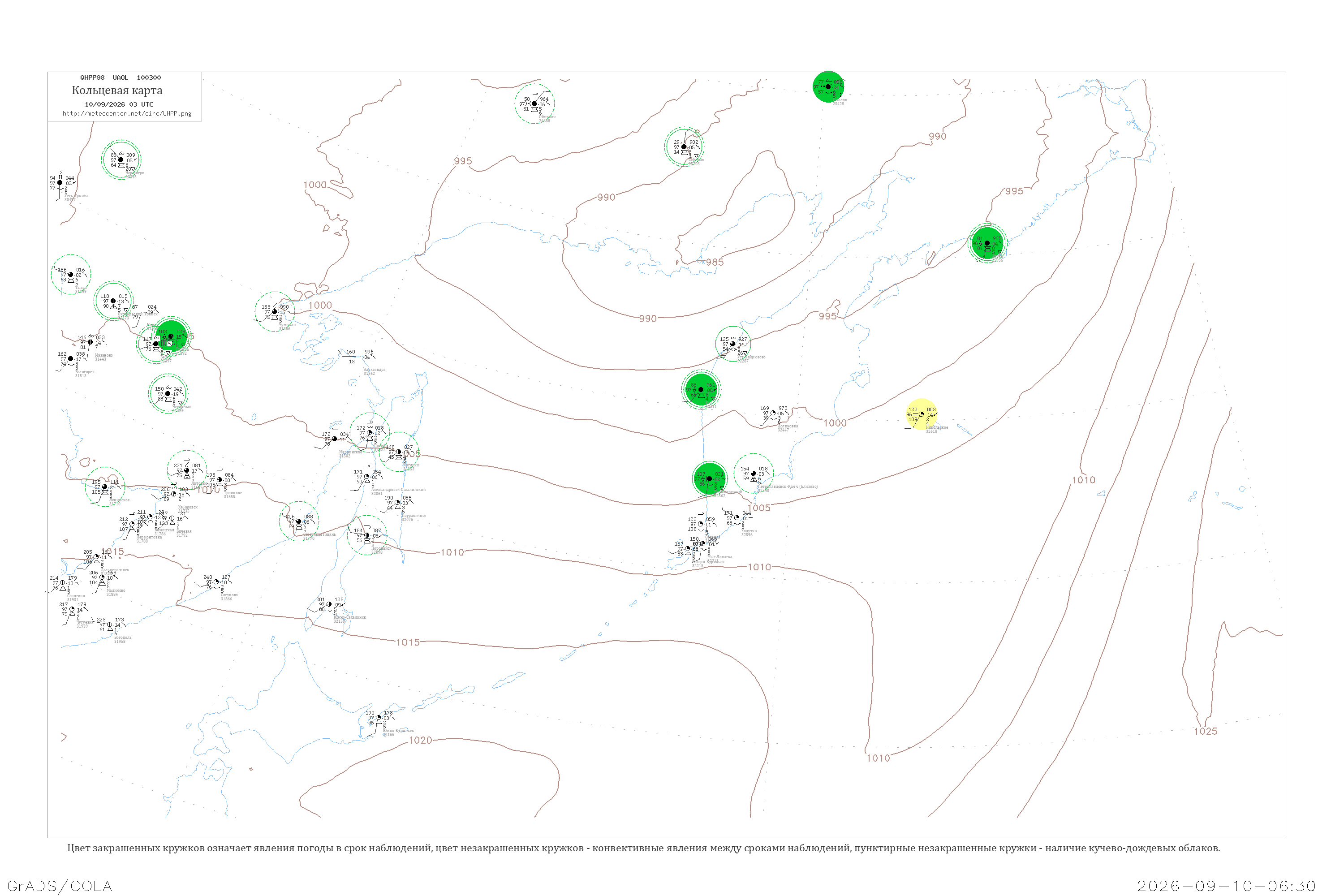Select the Khodutka 32596 station marker
1344x896 pixels.
737,518
